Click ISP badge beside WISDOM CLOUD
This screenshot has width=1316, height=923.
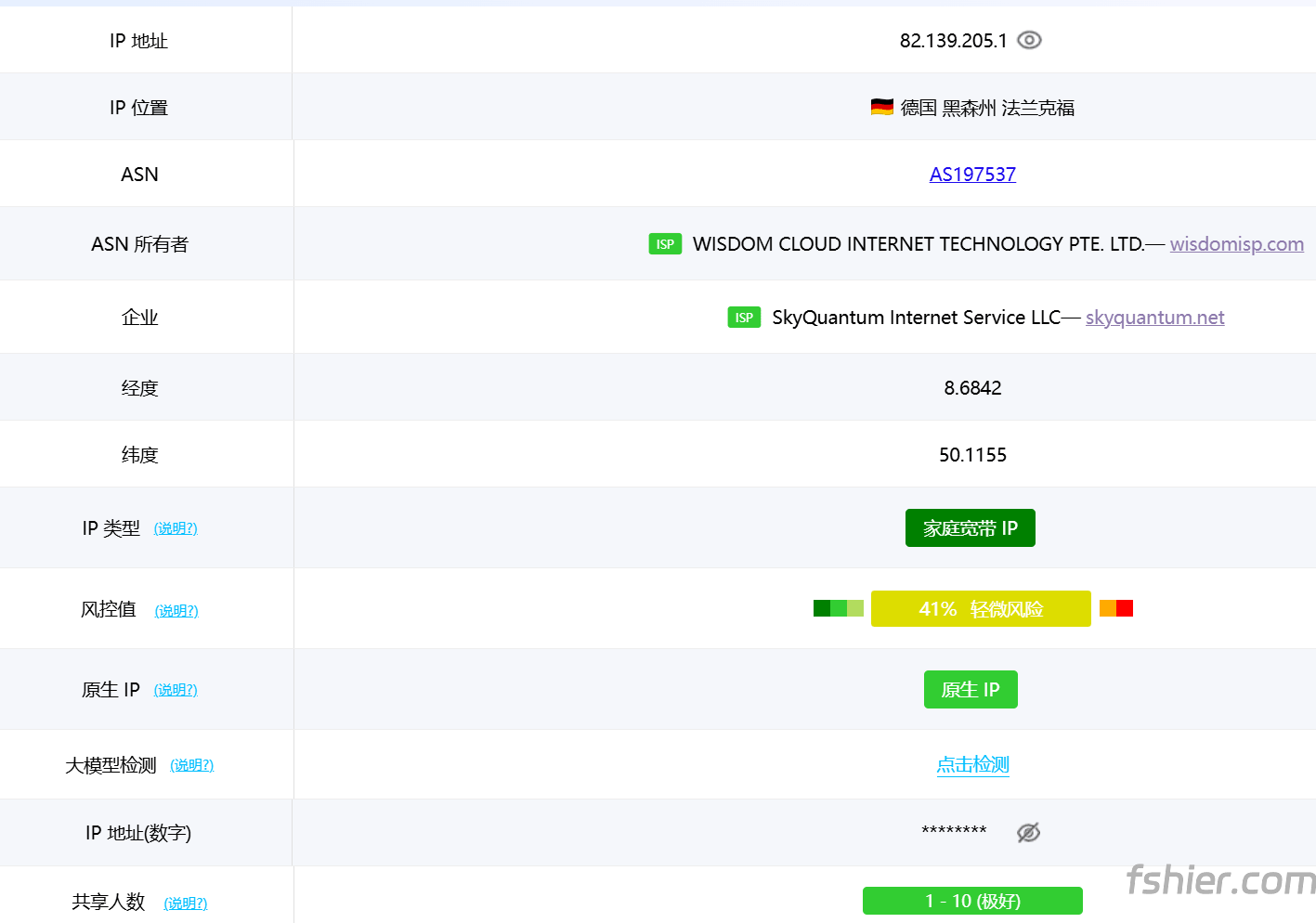tap(665, 244)
